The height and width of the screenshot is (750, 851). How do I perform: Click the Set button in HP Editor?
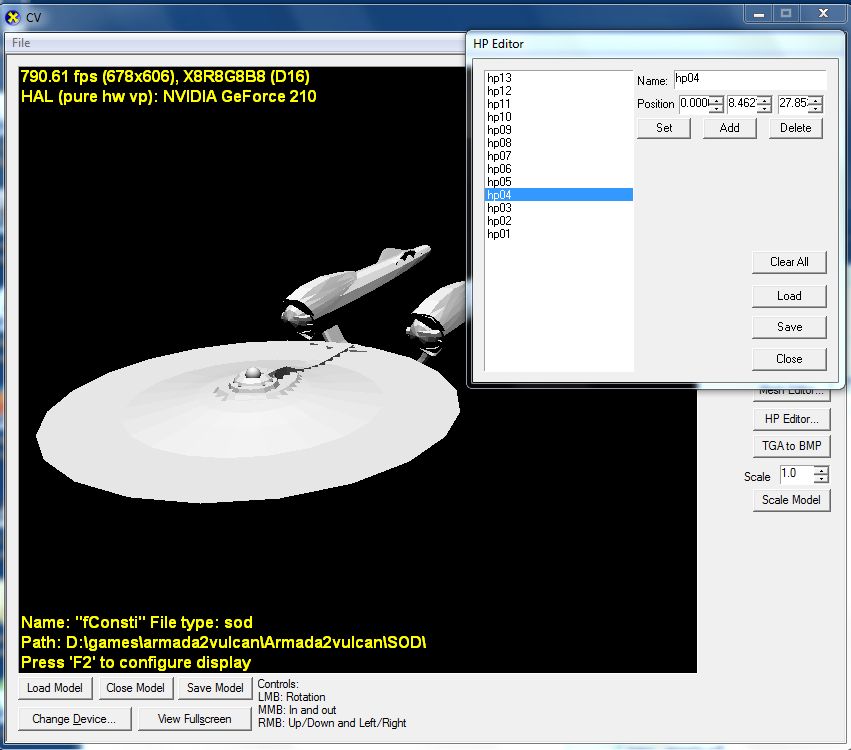664,128
